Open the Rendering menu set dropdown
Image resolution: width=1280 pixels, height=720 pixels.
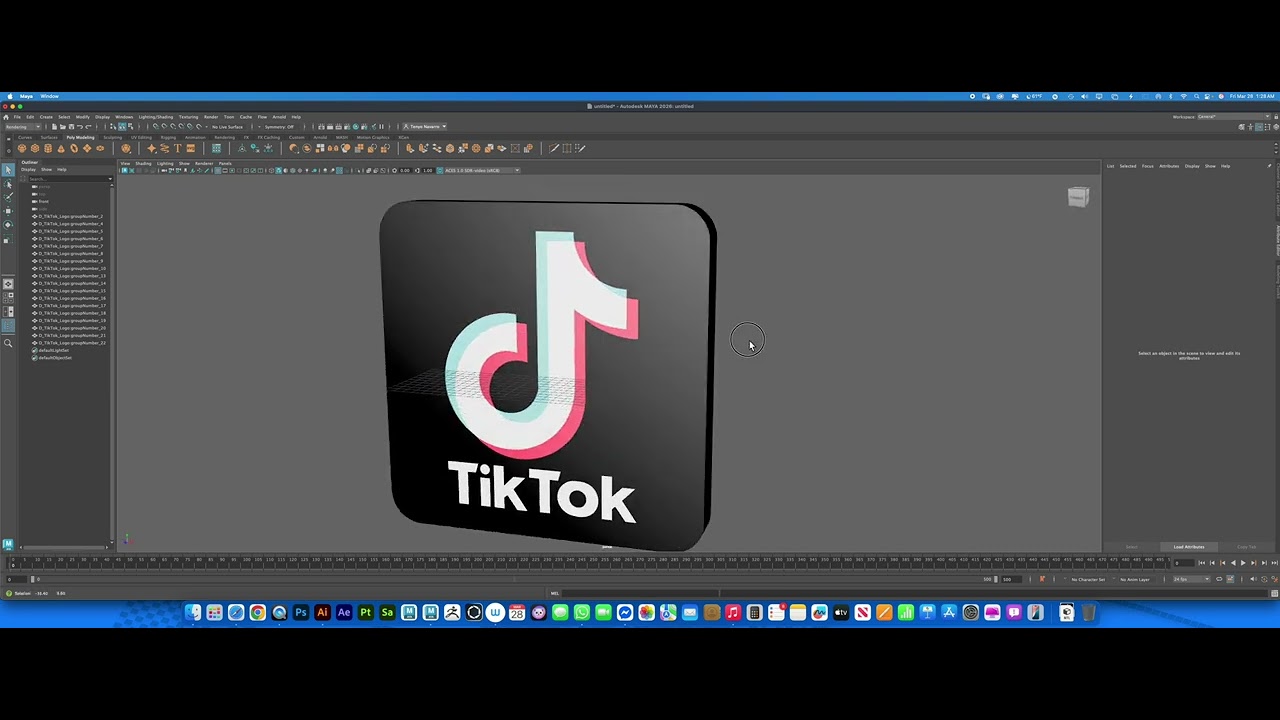tap(23, 127)
